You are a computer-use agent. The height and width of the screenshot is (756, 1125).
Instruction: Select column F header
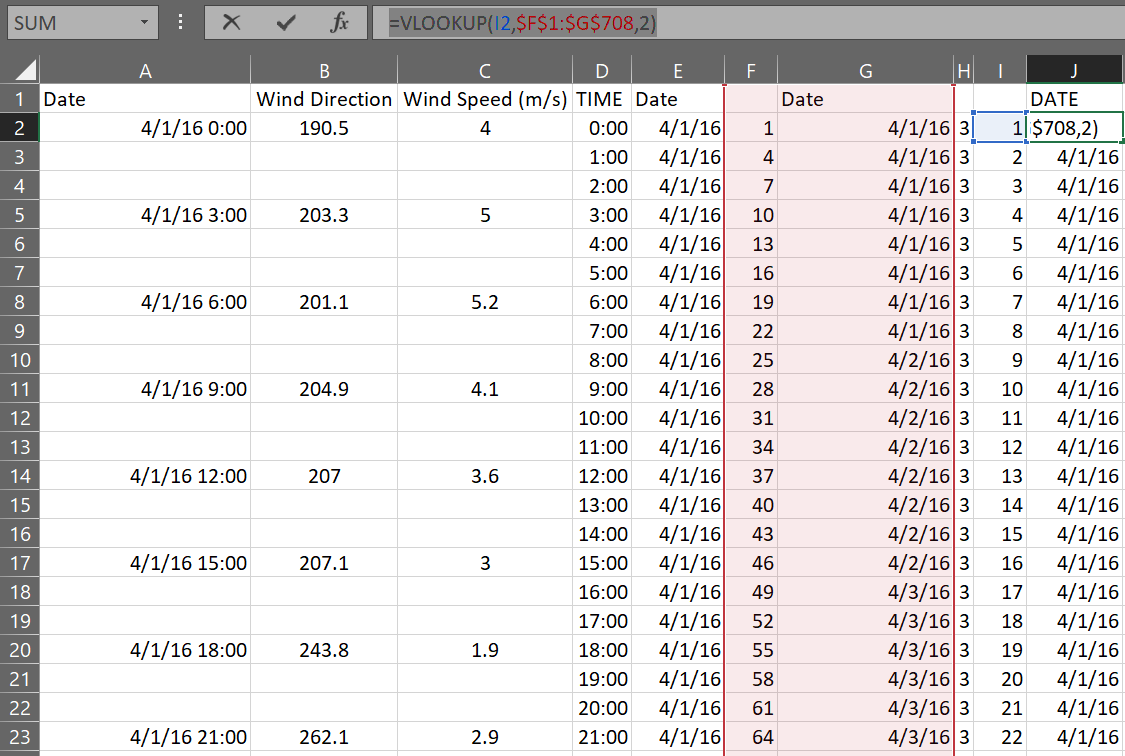tap(750, 70)
